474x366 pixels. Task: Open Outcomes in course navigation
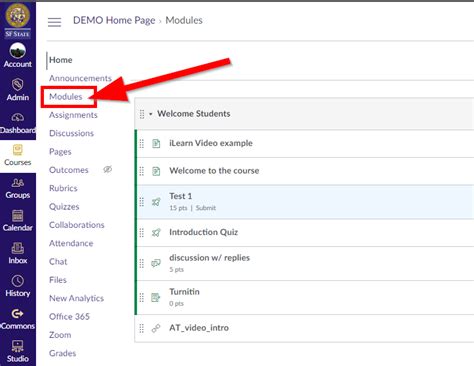69,170
